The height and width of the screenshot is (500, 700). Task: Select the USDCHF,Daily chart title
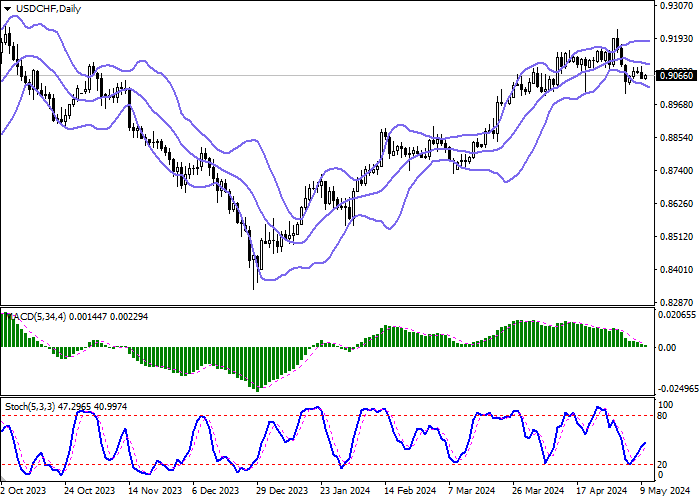(48, 9)
